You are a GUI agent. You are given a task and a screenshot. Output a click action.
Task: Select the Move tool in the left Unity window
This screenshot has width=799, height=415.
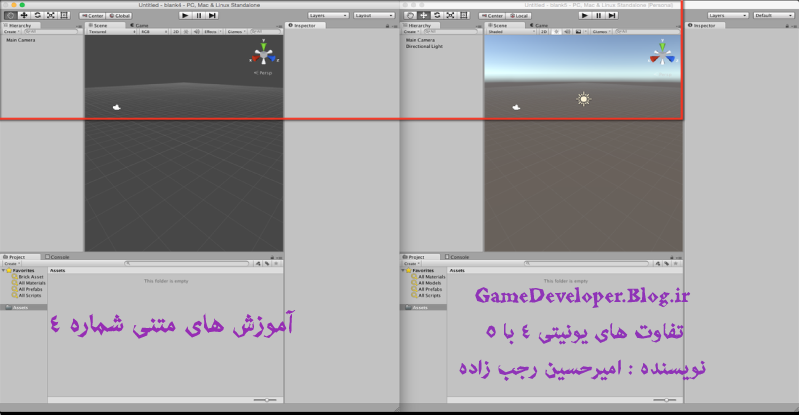[23, 15]
